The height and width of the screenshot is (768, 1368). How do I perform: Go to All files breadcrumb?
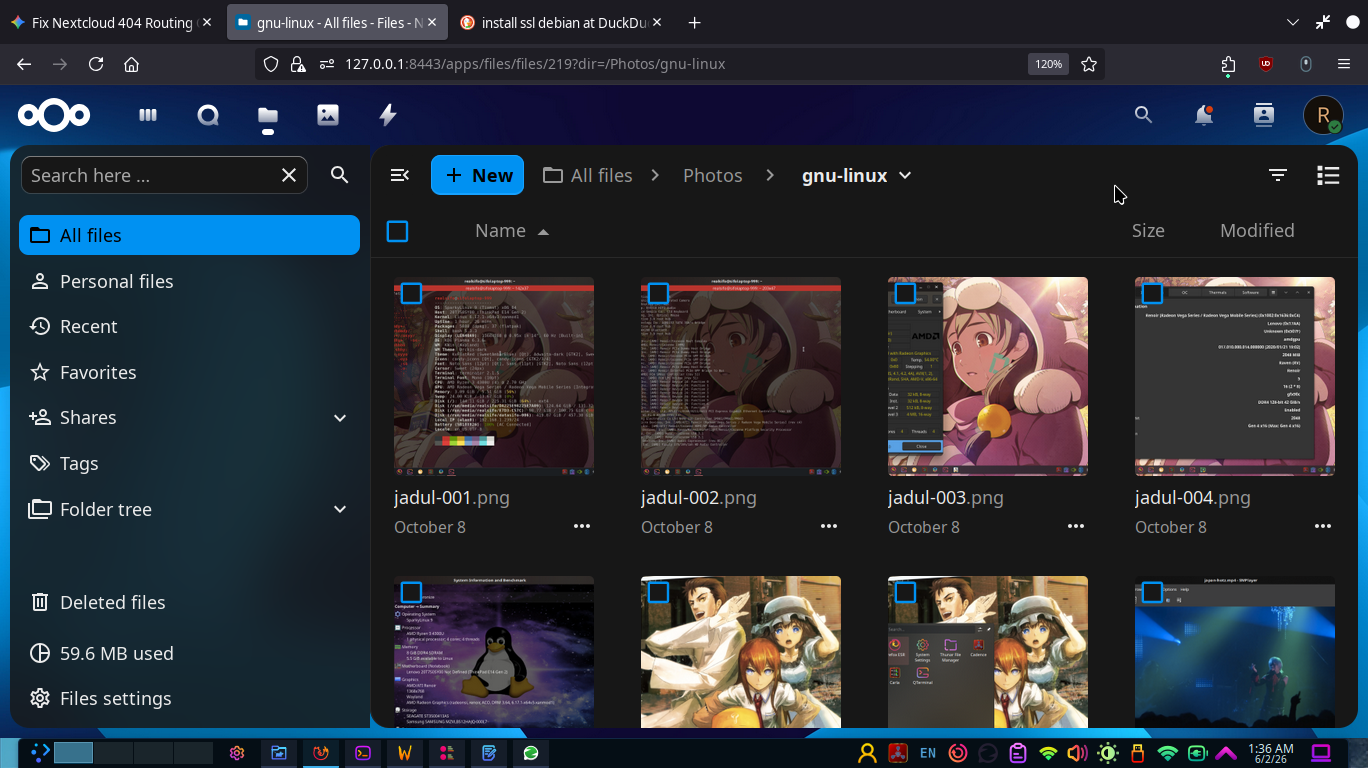point(588,175)
